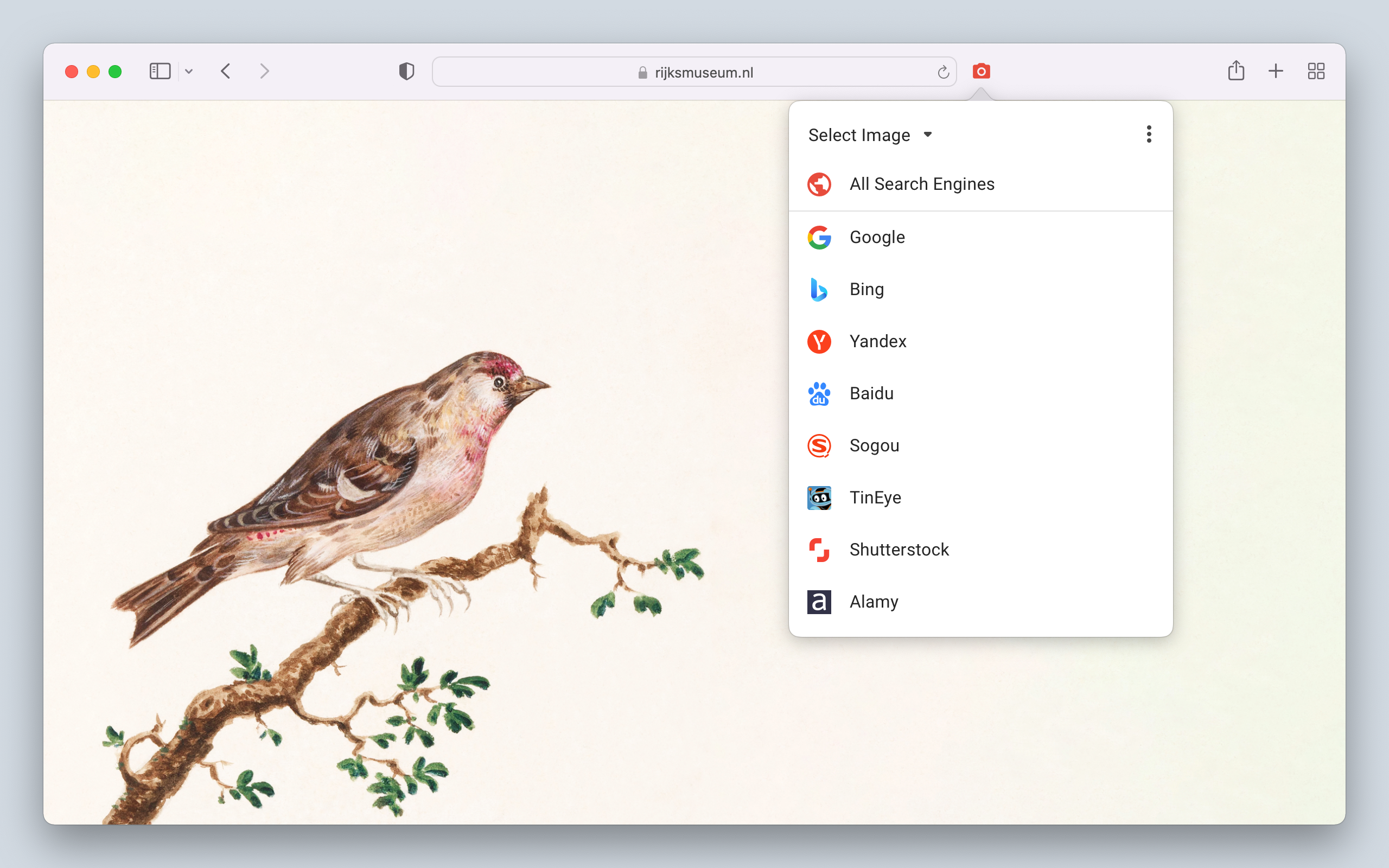Search the image on TinEye
Viewport: 1389px width, 868px height.
tap(875, 497)
